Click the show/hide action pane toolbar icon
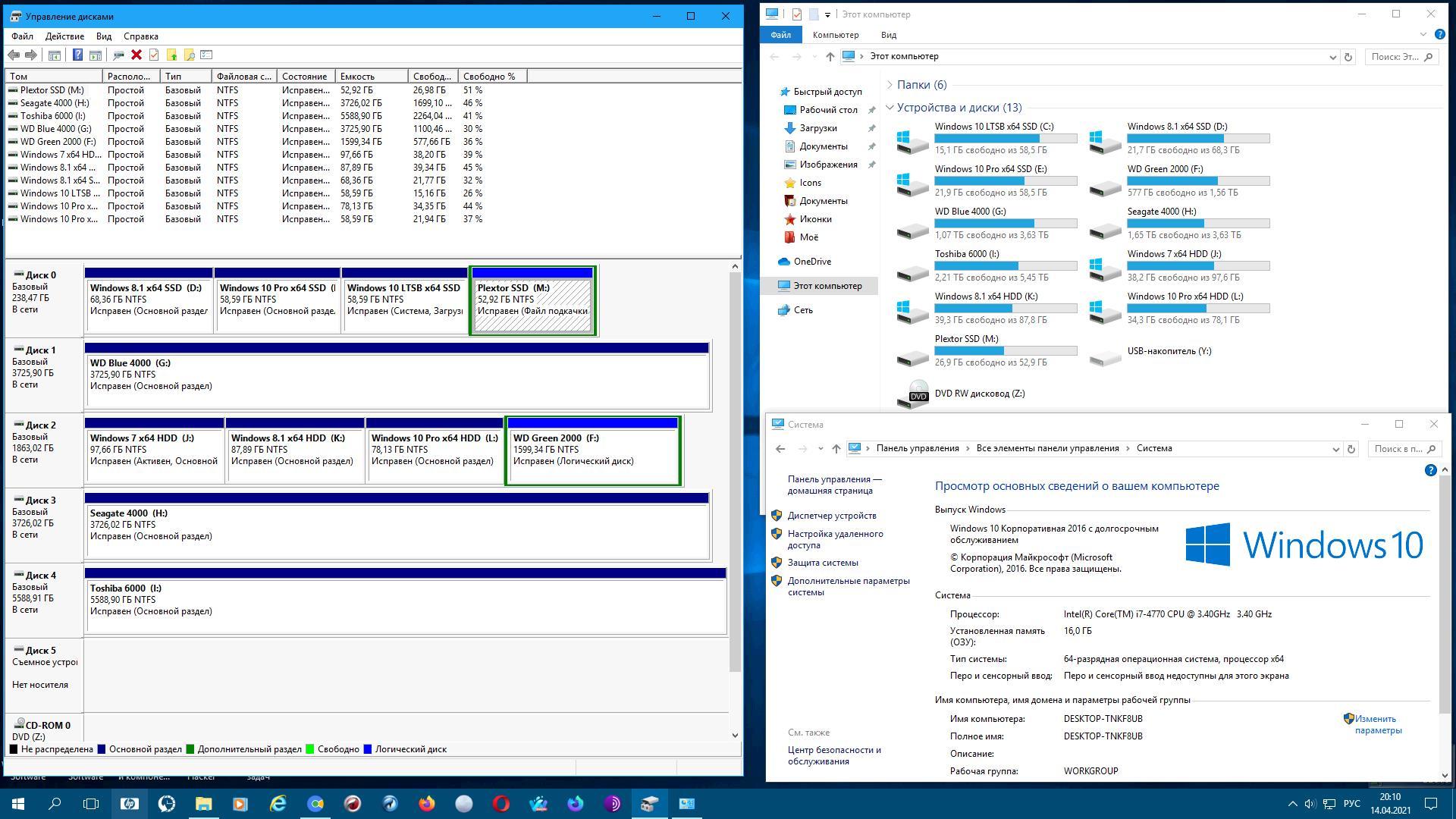The width and height of the screenshot is (1456, 819). [x=96, y=55]
